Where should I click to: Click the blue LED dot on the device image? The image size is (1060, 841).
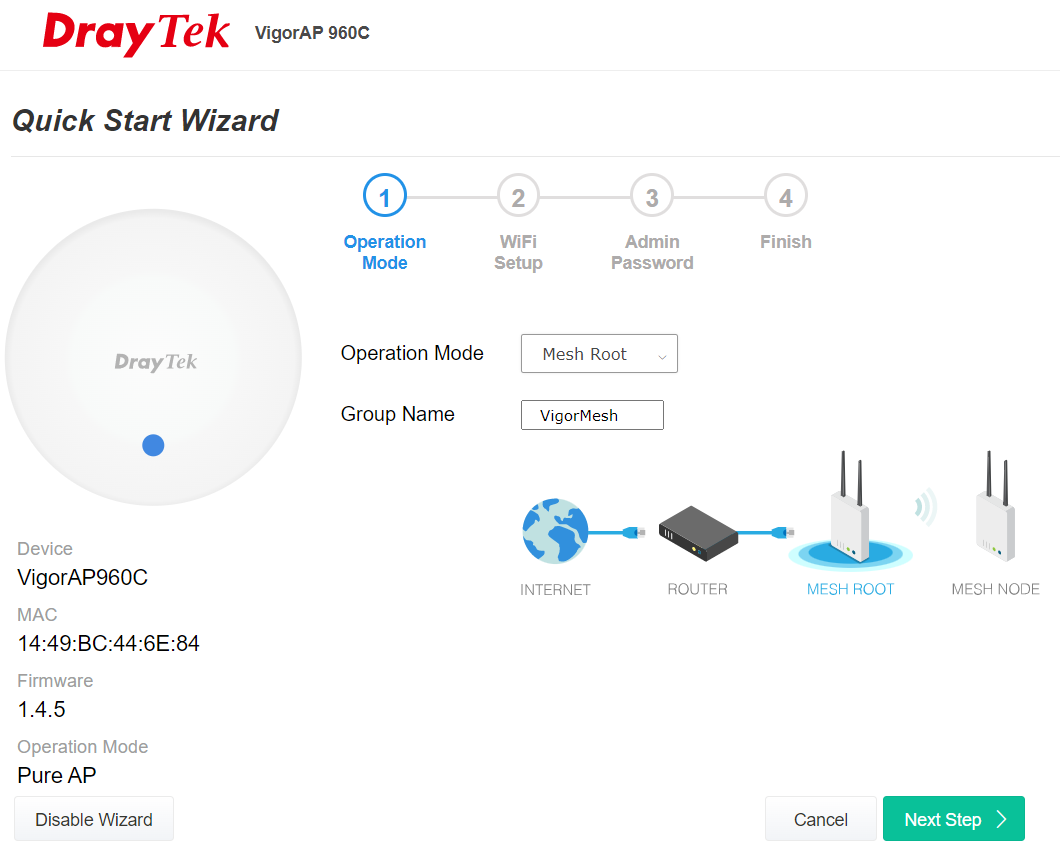tap(153, 445)
